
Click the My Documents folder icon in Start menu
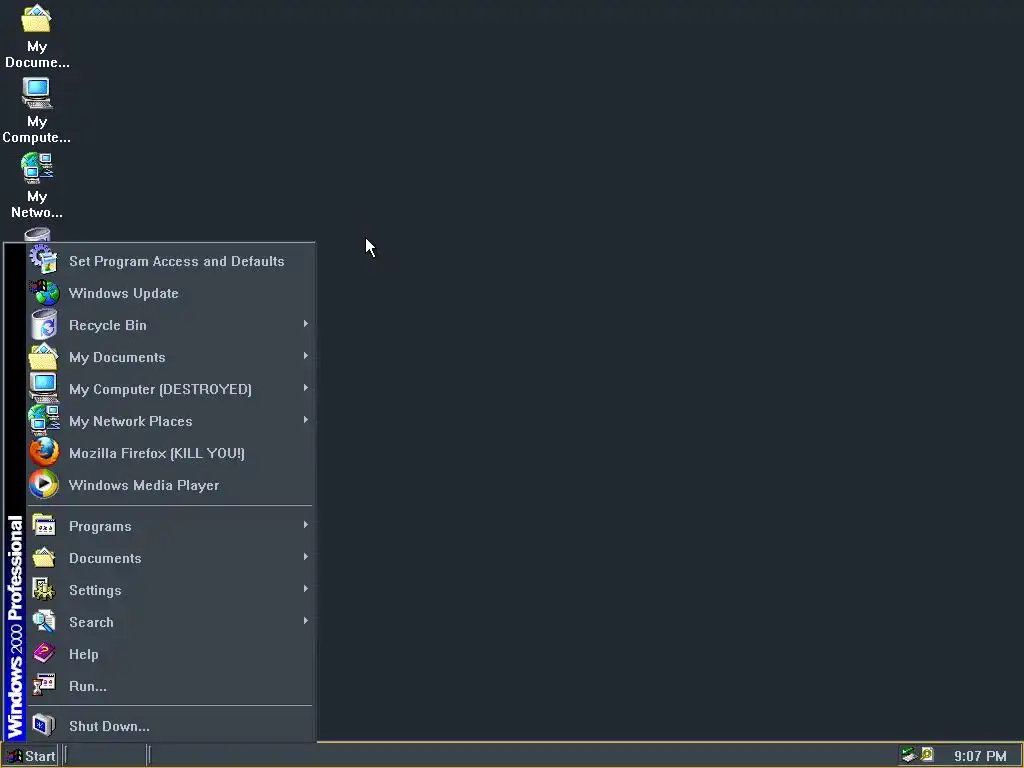44,357
